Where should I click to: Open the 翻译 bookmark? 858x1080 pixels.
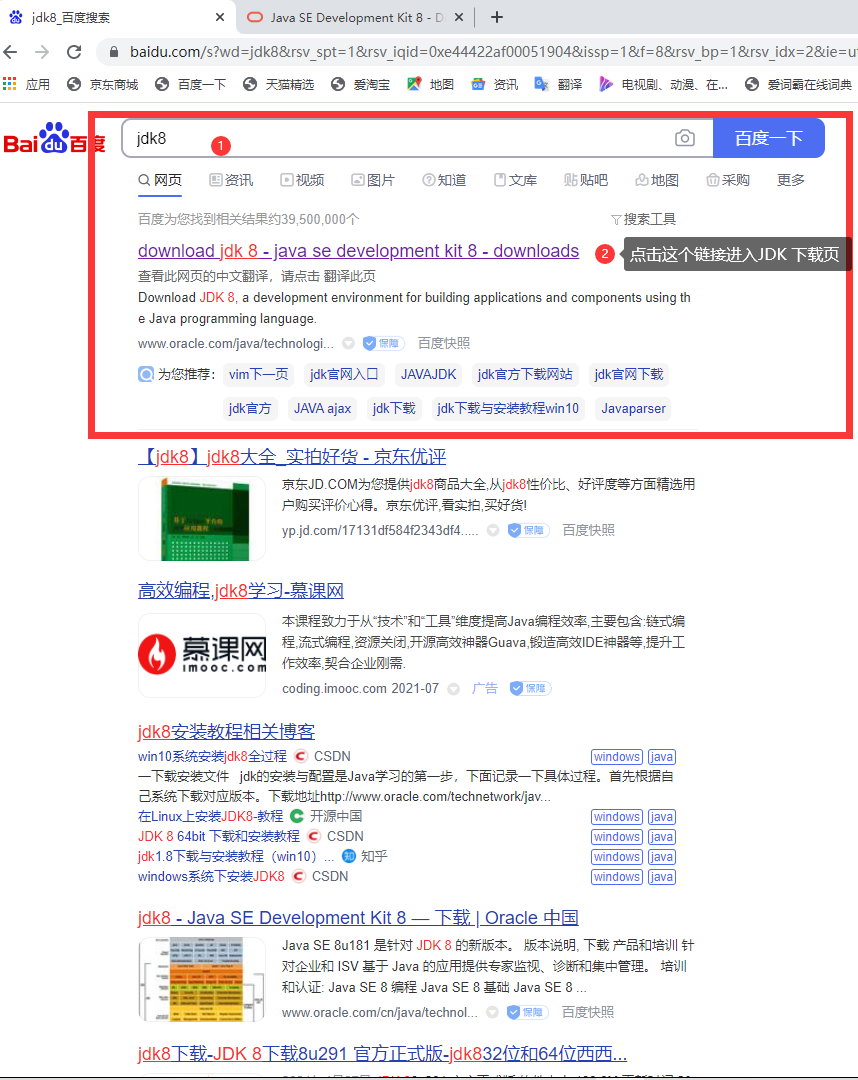tap(558, 84)
